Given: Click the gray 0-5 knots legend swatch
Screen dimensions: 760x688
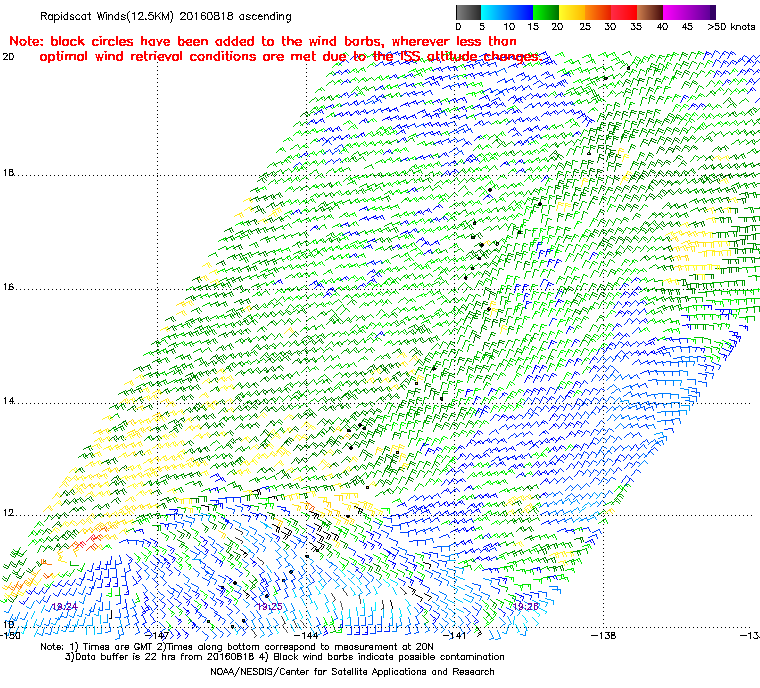Looking at the screenshot, I should tap(468, 12).
